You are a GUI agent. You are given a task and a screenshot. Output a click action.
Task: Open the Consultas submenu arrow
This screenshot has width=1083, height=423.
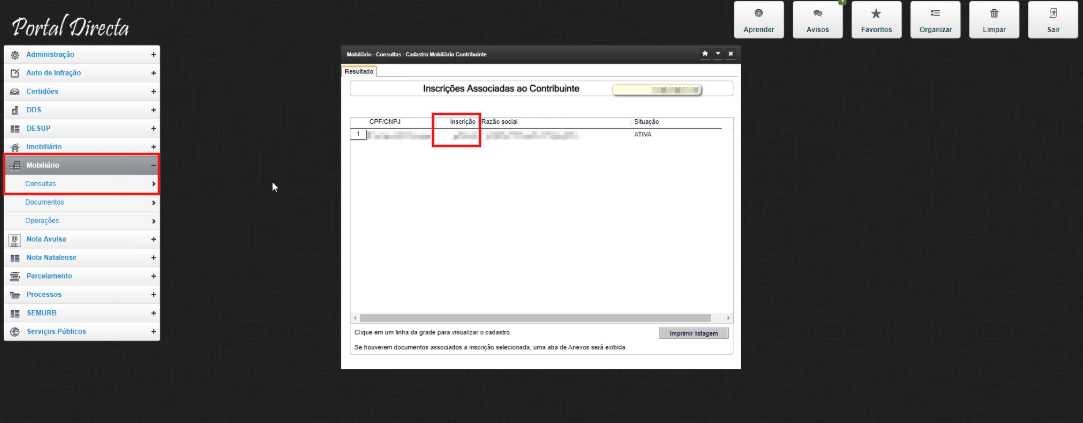pos(153,184)
